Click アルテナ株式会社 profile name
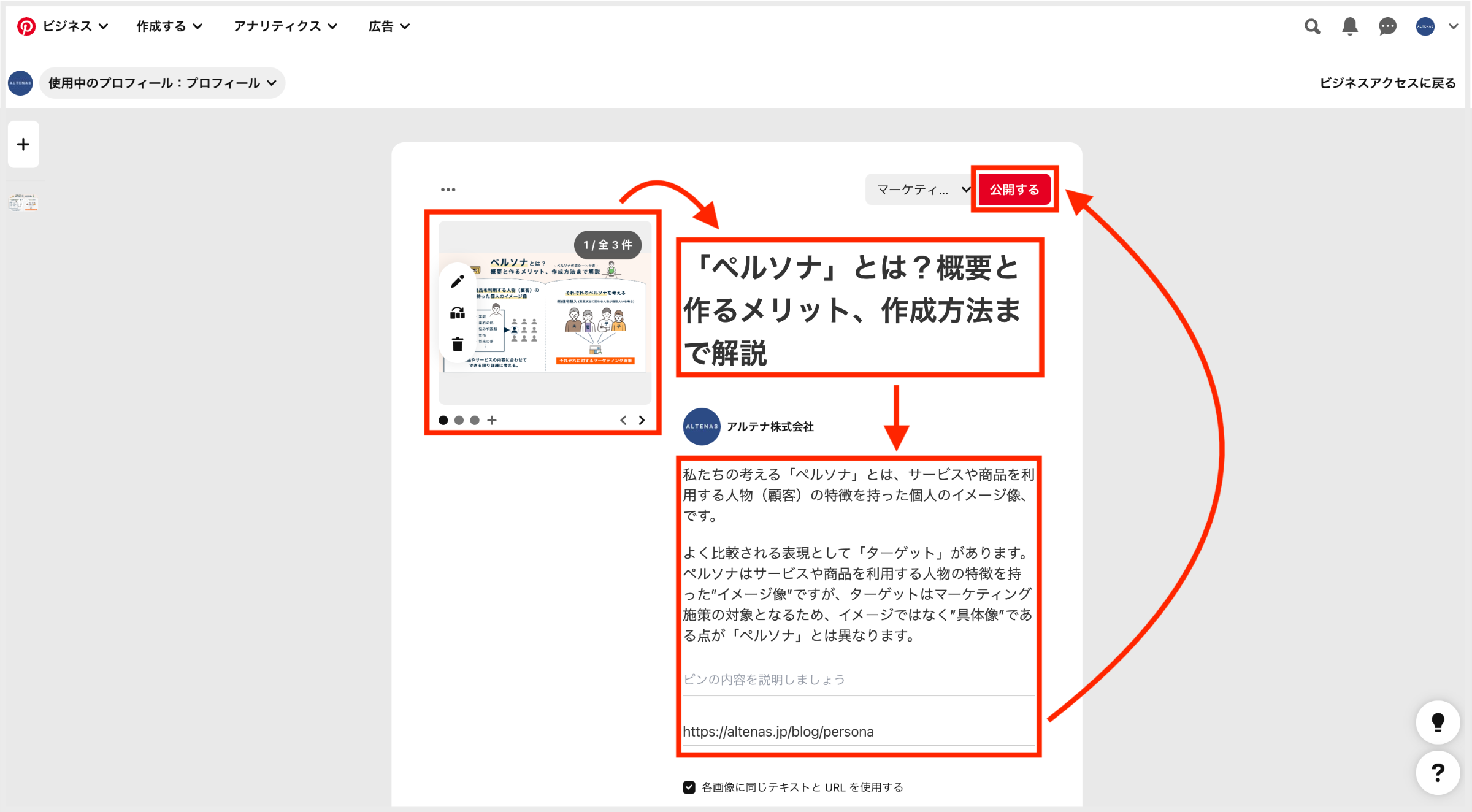Viewport: 1472px width, 812px height. coord(770,426)
